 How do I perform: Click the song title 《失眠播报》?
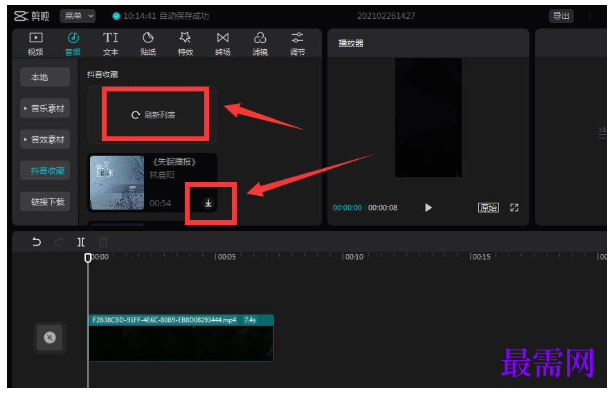tap(174, 162)
